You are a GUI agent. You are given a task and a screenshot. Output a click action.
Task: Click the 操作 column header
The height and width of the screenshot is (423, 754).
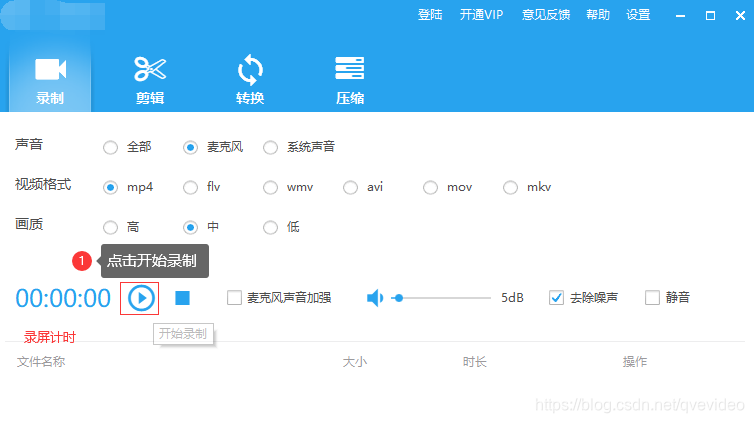click(x=635, y=361)
